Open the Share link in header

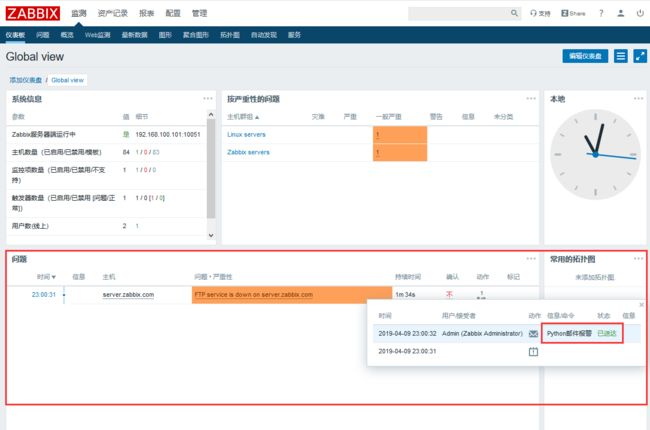(573, 13)
